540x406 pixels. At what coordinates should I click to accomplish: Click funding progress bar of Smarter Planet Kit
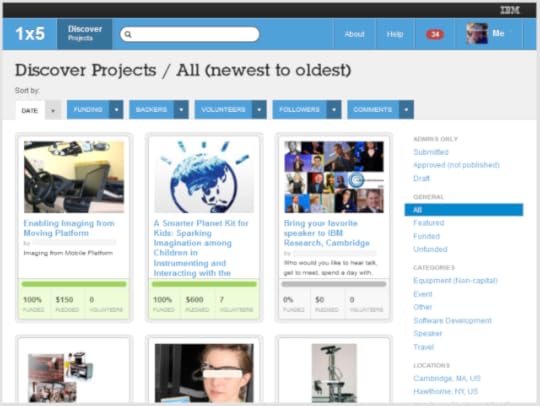pos(204,284)
